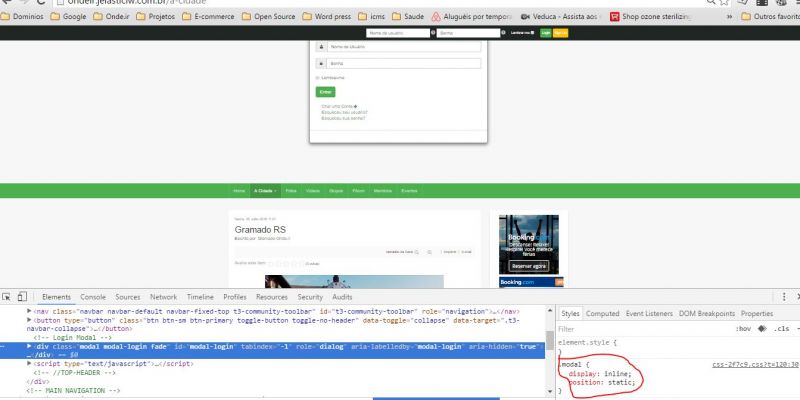
Task: Expand the script text/javascript node
Action: point(29,364)
